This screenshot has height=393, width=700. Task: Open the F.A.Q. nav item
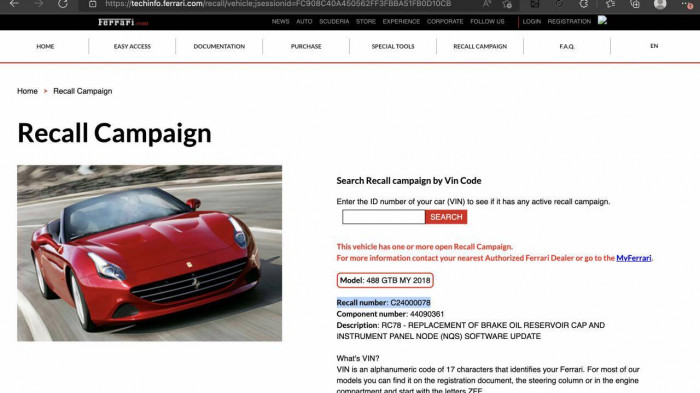click(x=567, y=46)
